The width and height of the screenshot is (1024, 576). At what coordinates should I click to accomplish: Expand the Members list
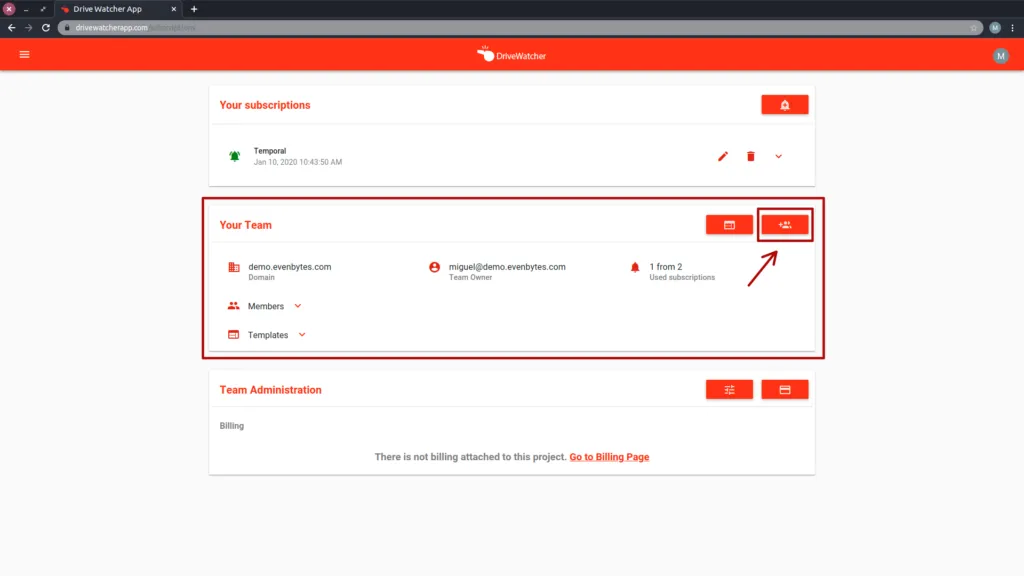tap(298, 306)
